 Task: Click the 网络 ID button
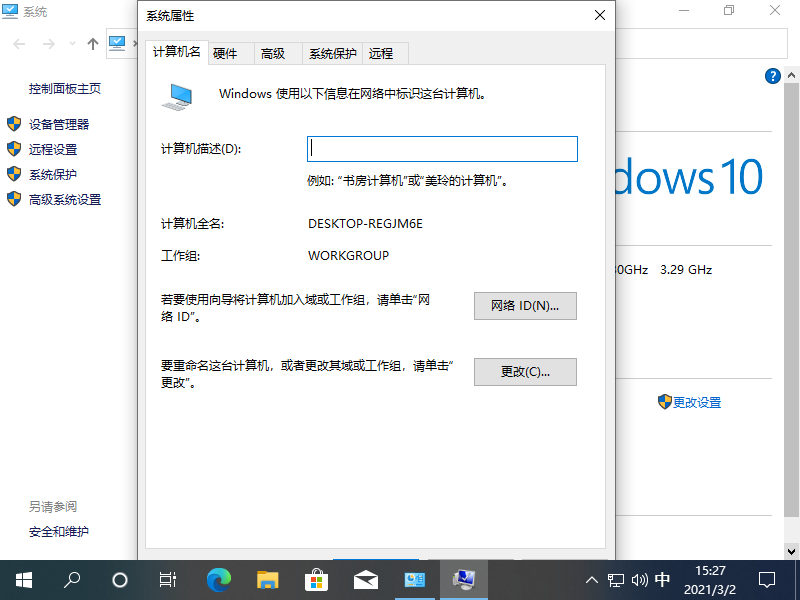525,306
